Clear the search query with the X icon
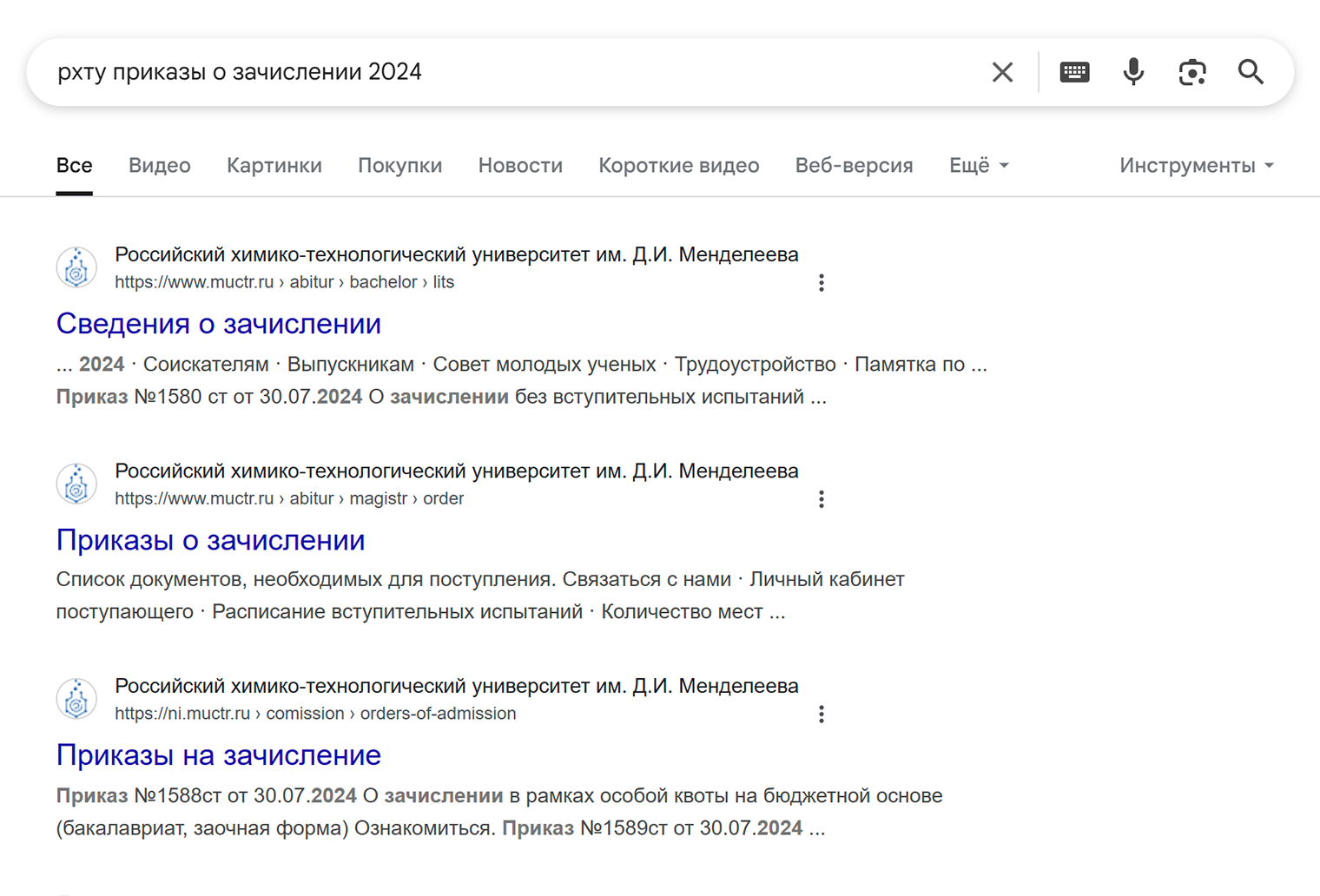The height and width of the screenshot is (896, 1320). coord(1002,72)
